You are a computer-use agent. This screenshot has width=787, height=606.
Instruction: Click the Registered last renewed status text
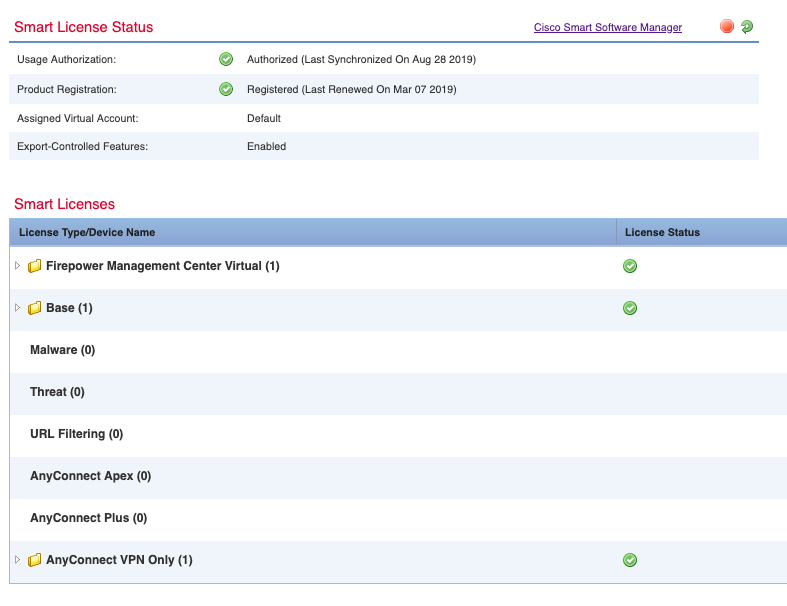click(x=351, y=89)
